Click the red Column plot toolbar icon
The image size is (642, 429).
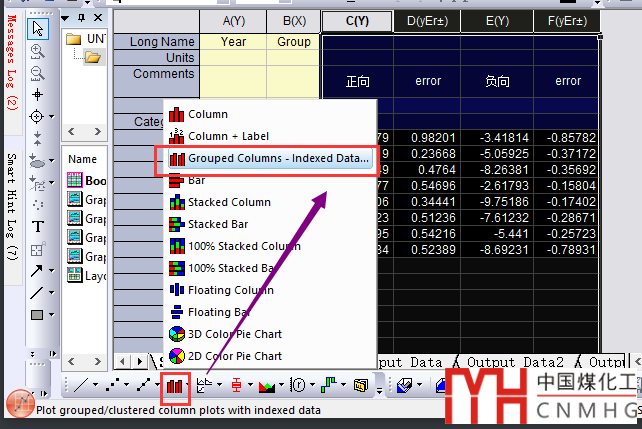(174, 385)
